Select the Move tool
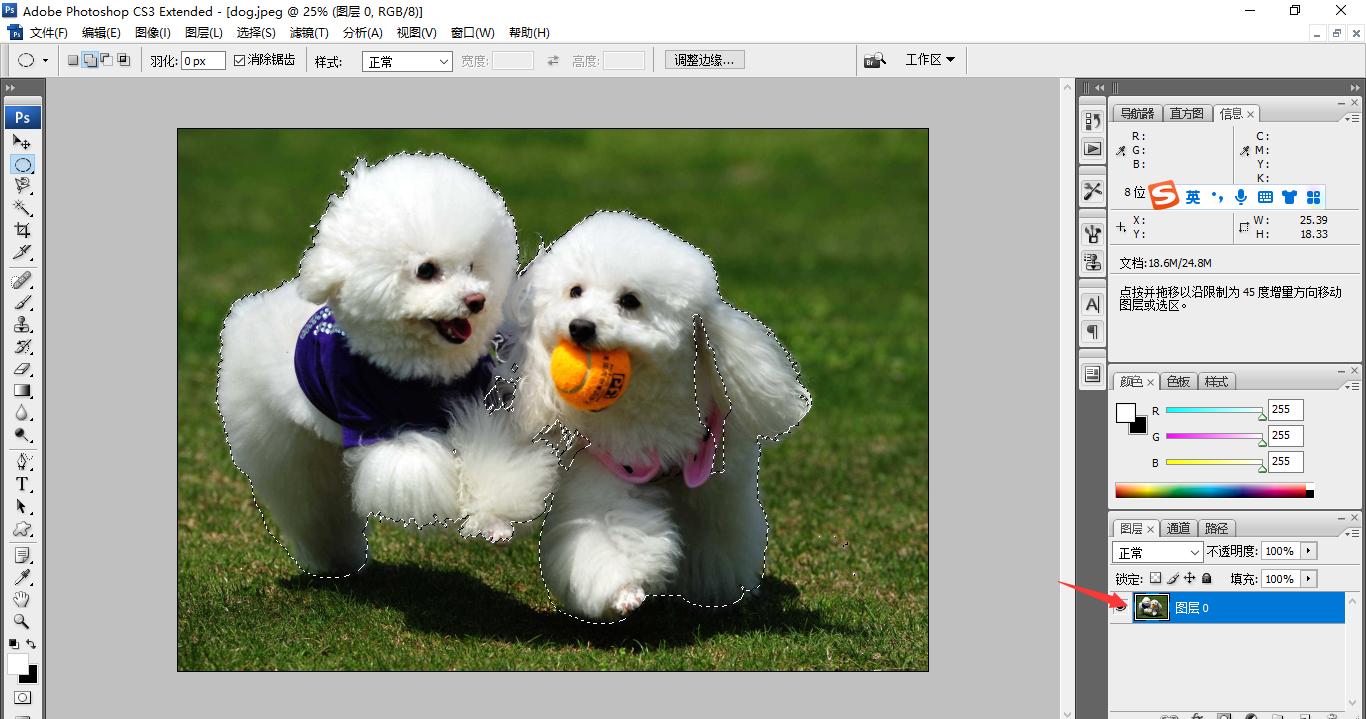The height and width of the screenshot is (719, 1366). (22, 141)
